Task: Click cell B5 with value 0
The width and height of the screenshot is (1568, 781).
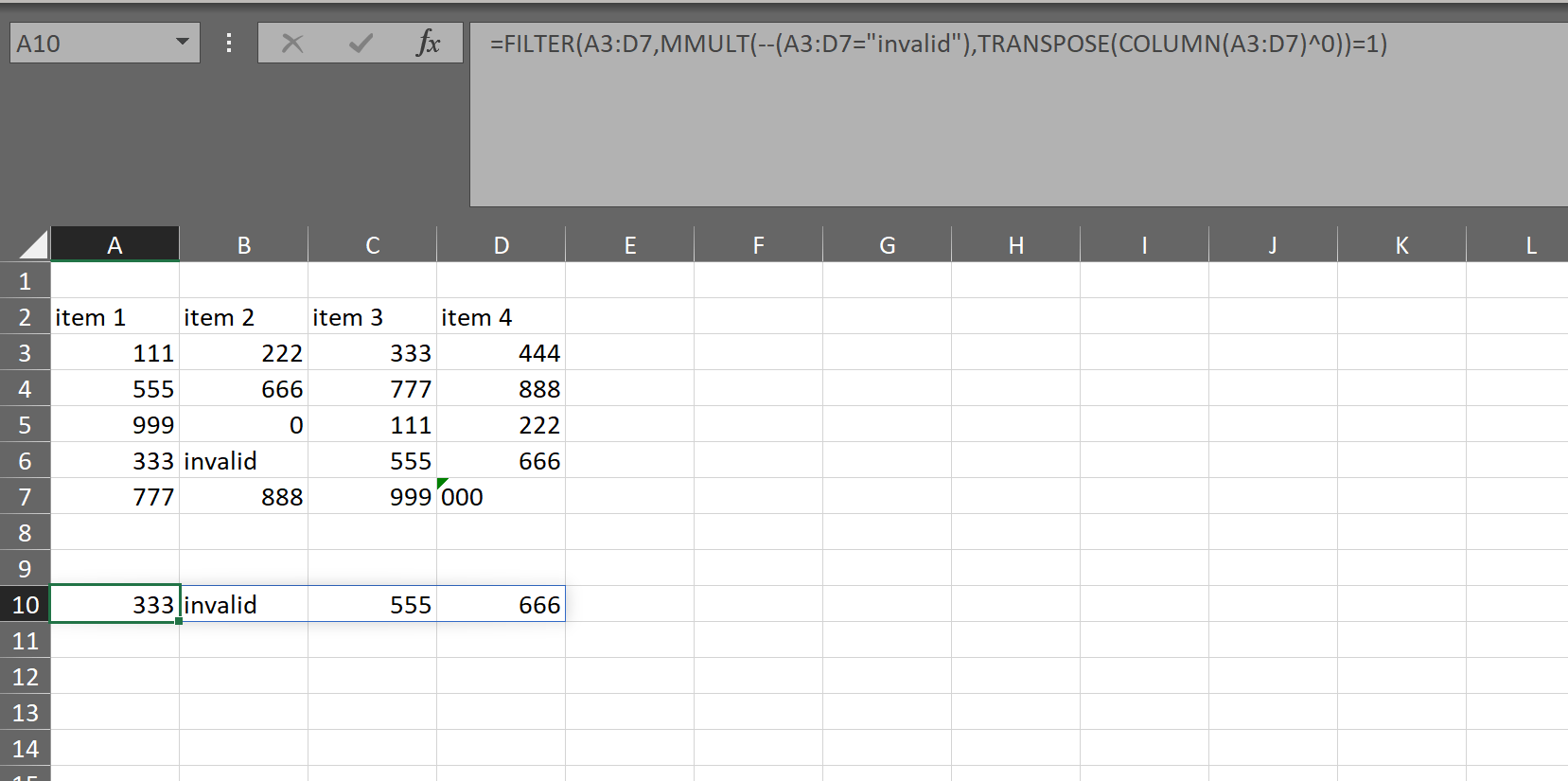Action: click(244, 424)
